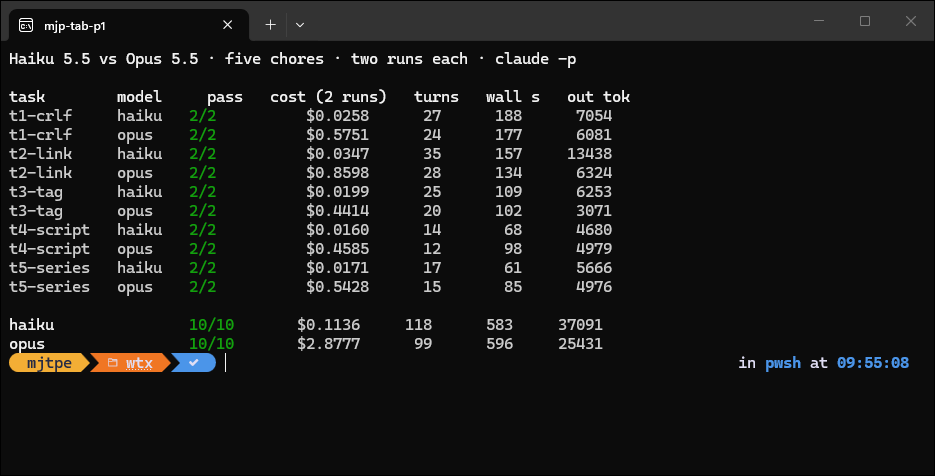Click the 'out tok' column header
Screen dimensions: 935x476
[598, 97]
